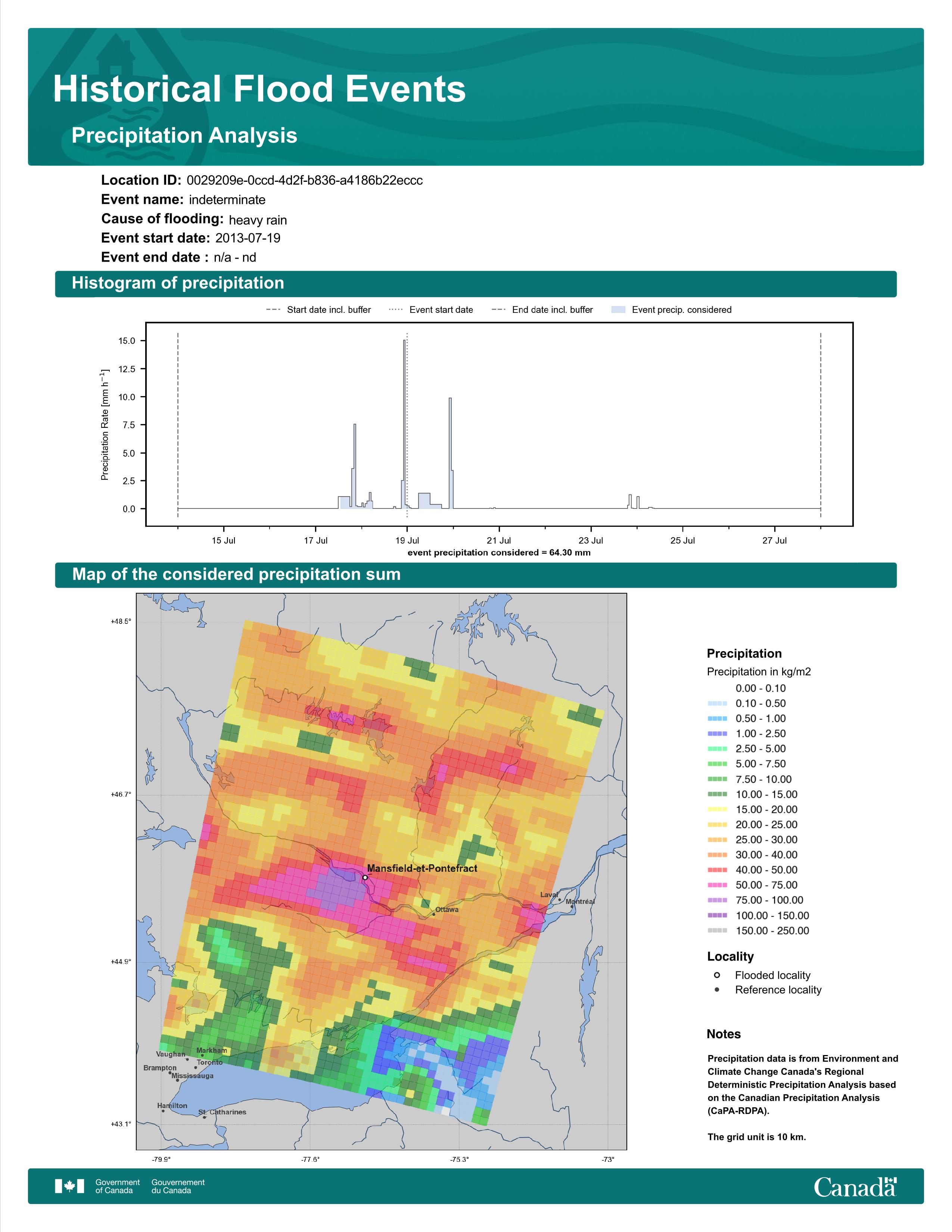Click the 19 Jul axis tick label
This screenshot has width=952, height=1232.
pyautogui.click(x=407, y=541)
